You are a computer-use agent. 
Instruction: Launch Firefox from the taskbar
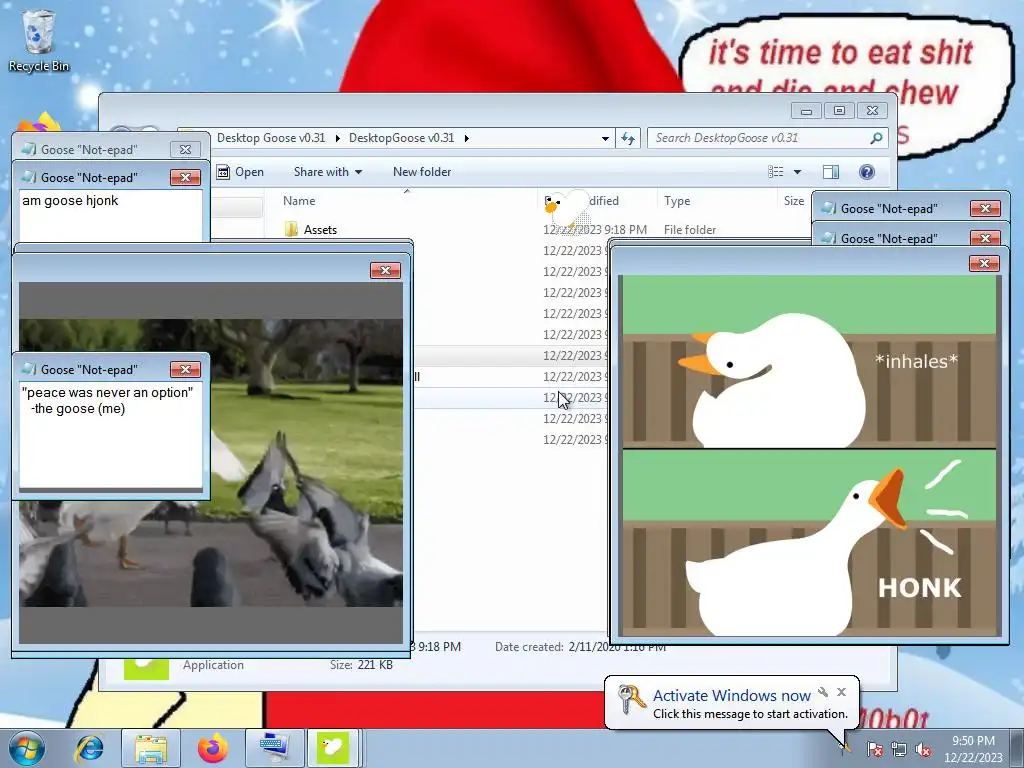(x=213, y=748)
